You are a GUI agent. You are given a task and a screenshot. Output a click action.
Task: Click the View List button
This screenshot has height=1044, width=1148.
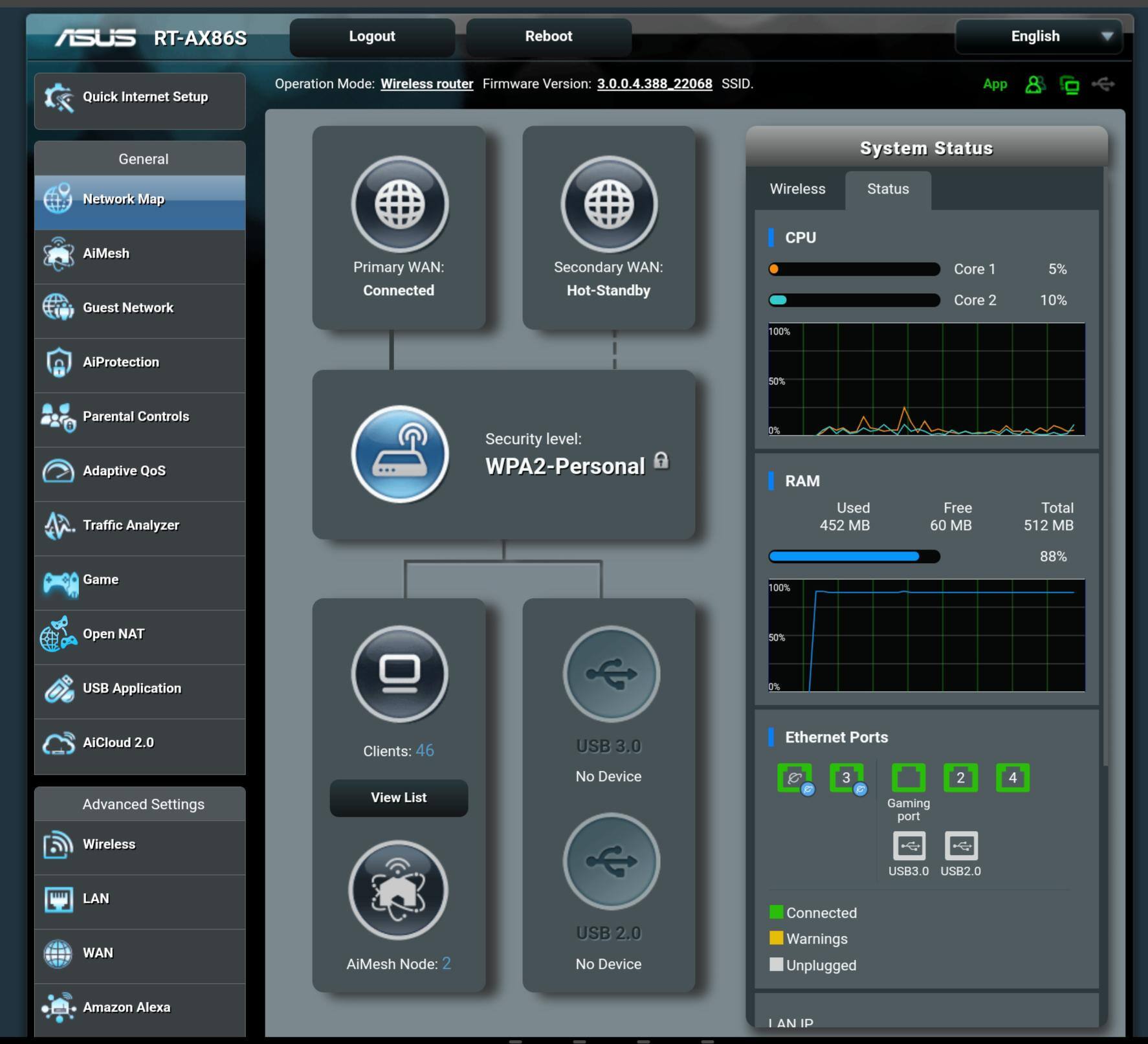click(399, 797)
